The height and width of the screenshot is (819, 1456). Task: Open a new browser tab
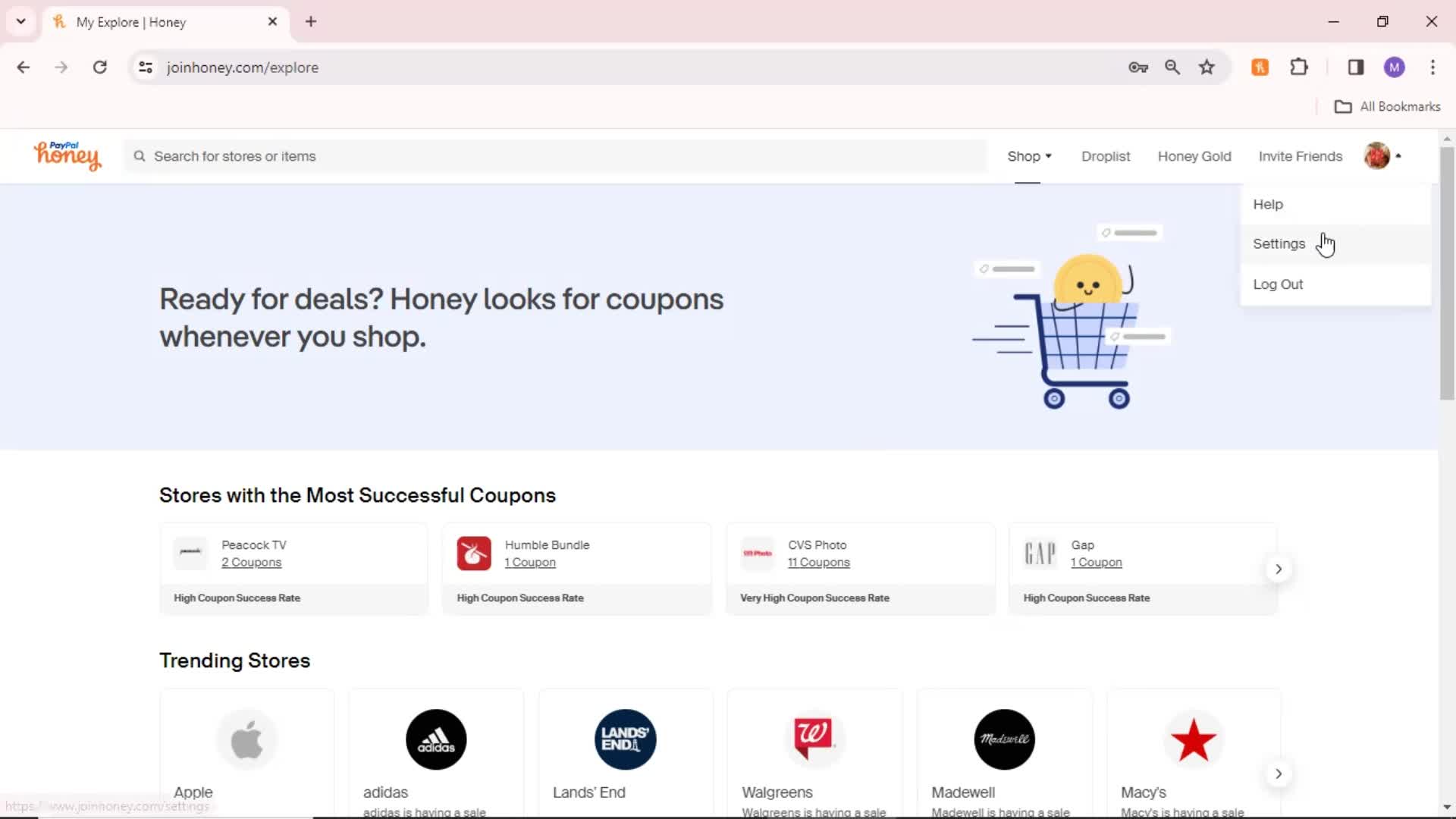(311, 21)
